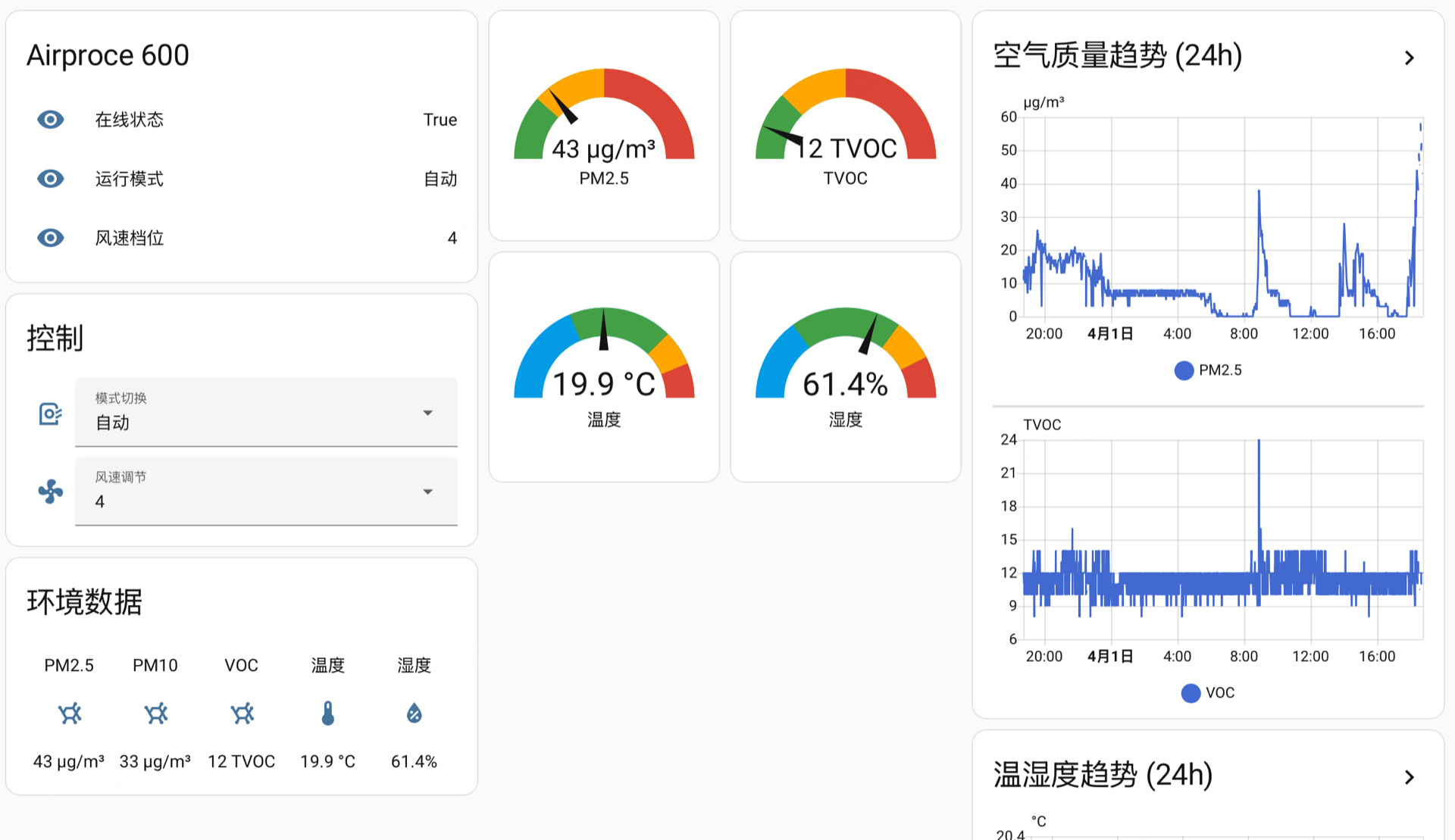This screenshot has height=840, width=1455.
Task: Click the mode switch icon beside 模式切换
Action: 49,414
